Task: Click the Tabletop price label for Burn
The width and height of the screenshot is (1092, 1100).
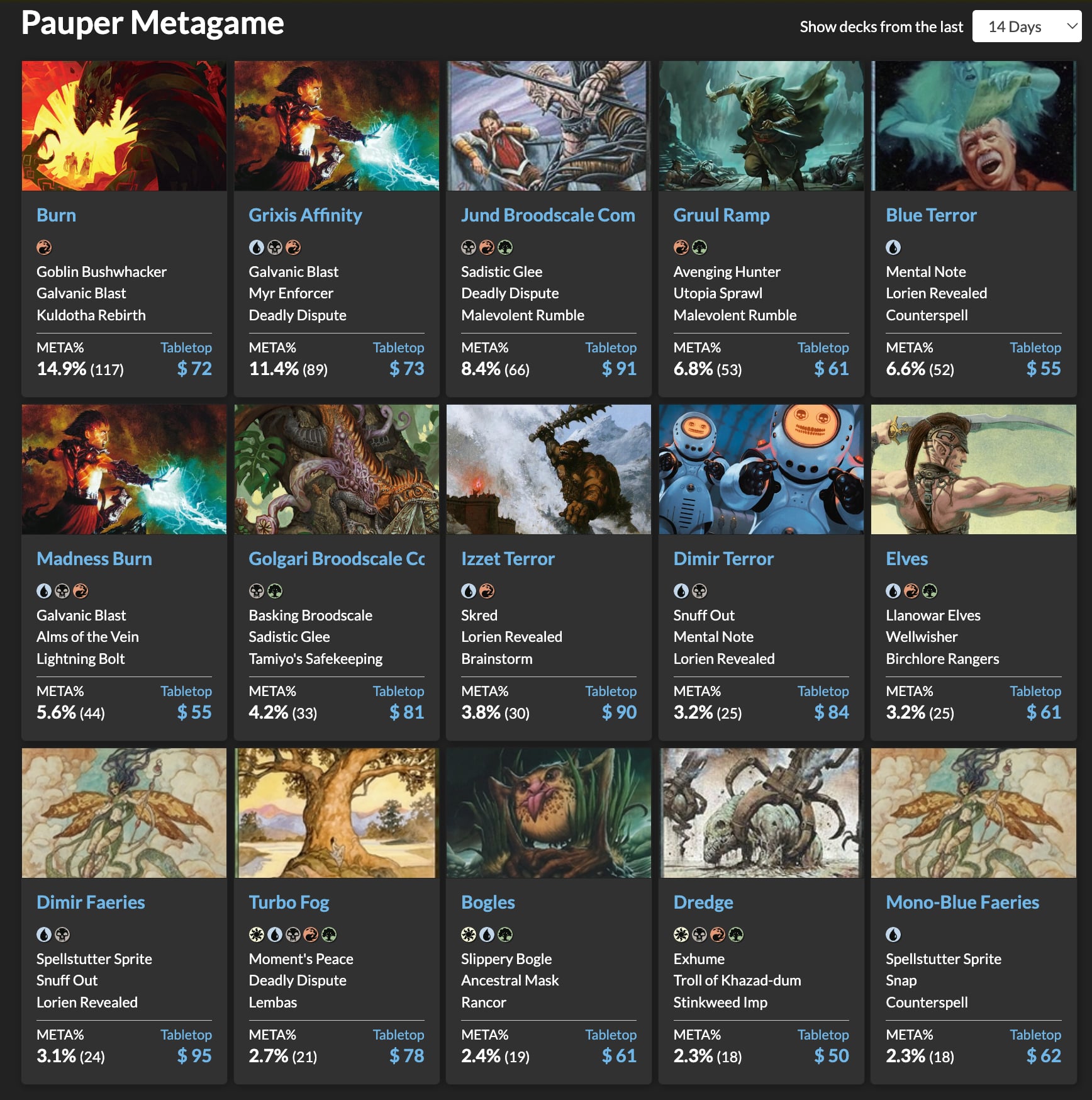Action: tap(186, 347)
